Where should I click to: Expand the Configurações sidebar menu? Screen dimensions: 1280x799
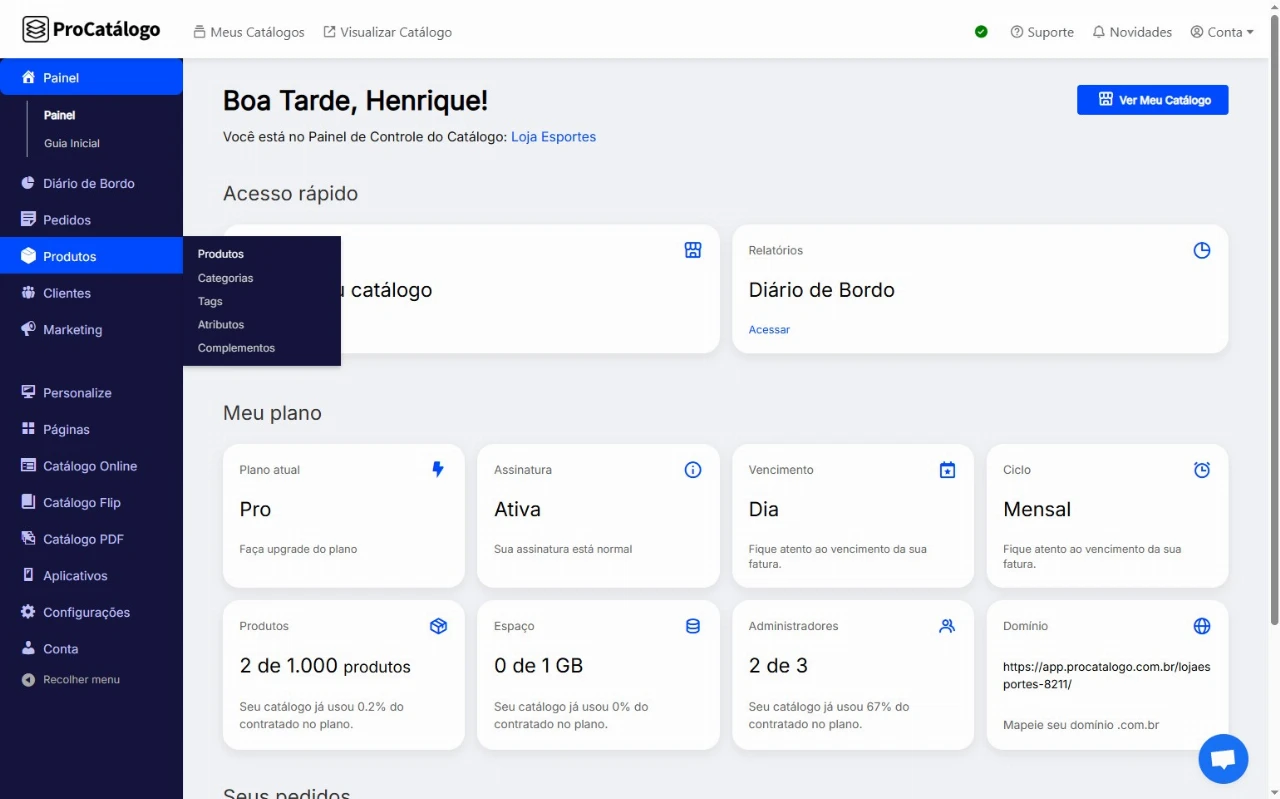tap(86, 612)
